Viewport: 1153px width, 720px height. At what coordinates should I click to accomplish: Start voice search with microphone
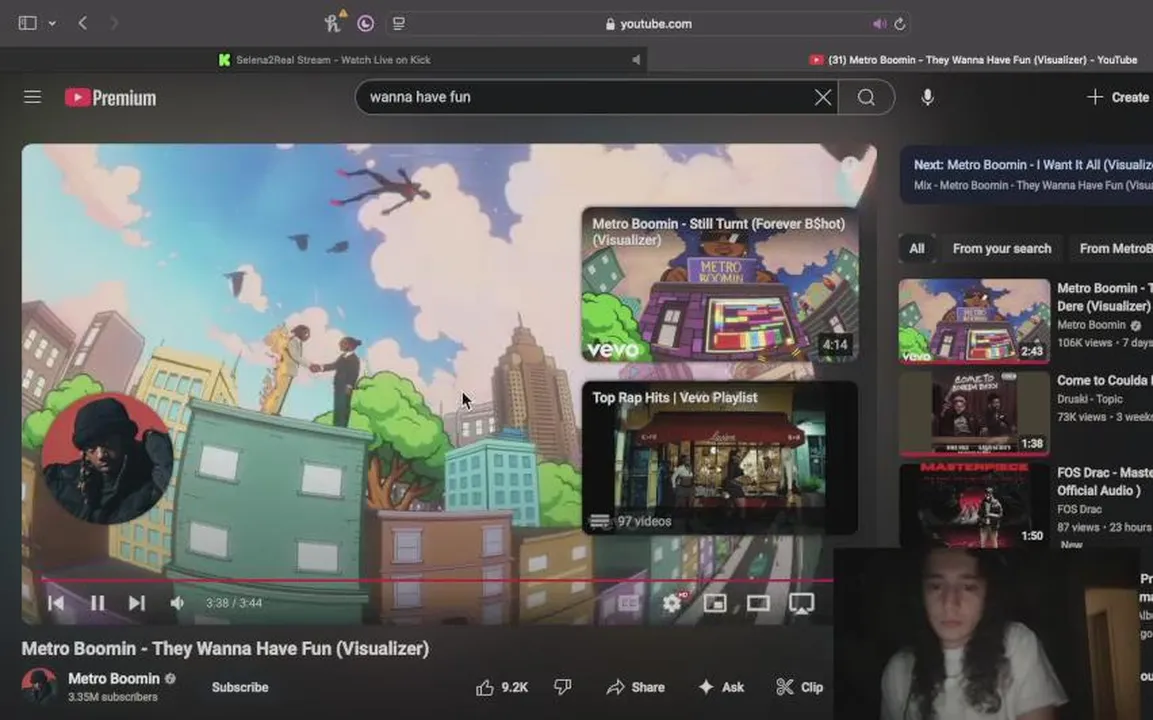(927, 97)
